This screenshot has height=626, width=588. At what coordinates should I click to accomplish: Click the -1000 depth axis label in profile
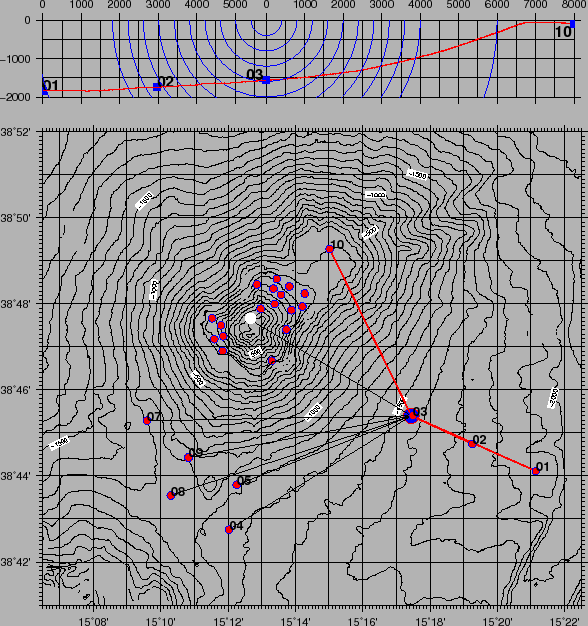click(15, 59)
